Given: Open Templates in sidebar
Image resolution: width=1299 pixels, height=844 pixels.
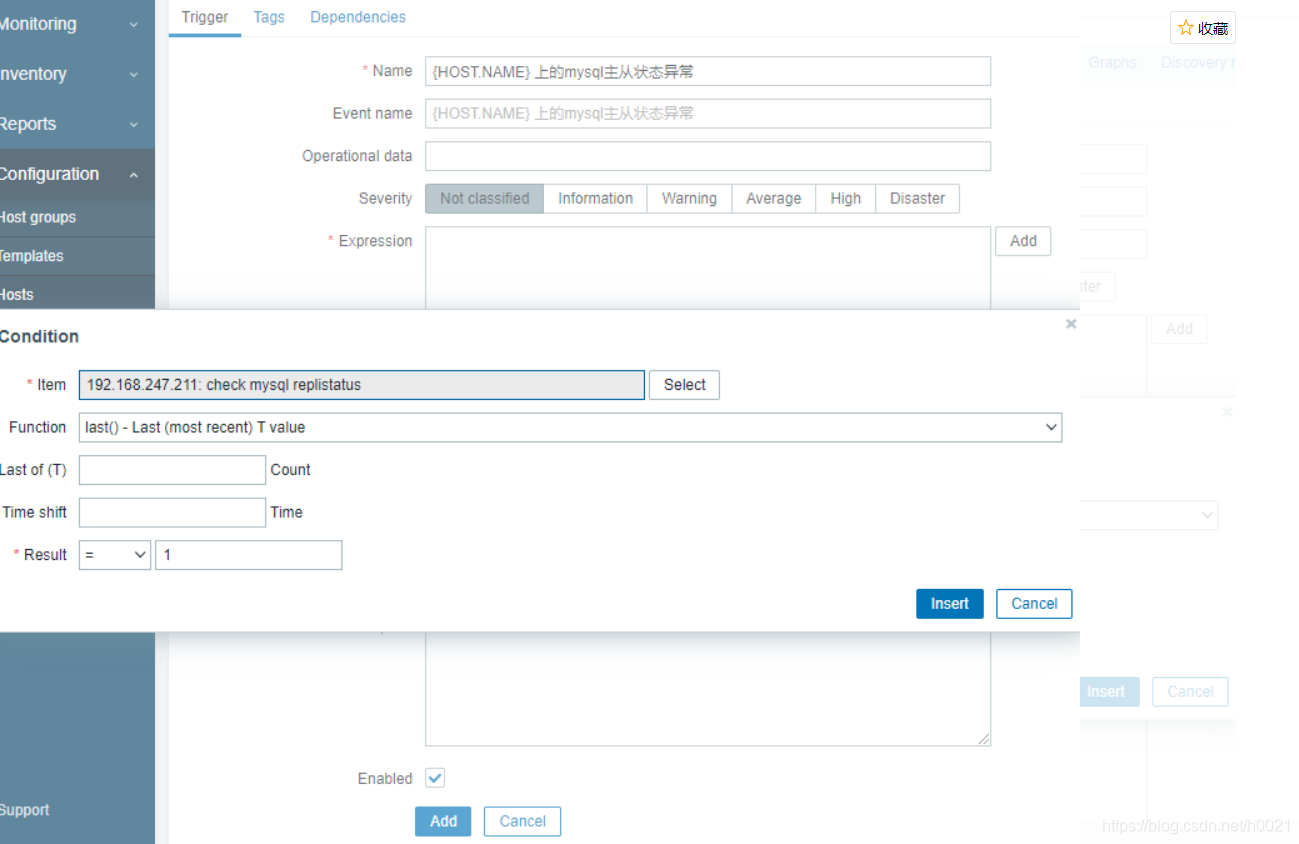Looking at the screenshot, I should [x=77, y=256].
